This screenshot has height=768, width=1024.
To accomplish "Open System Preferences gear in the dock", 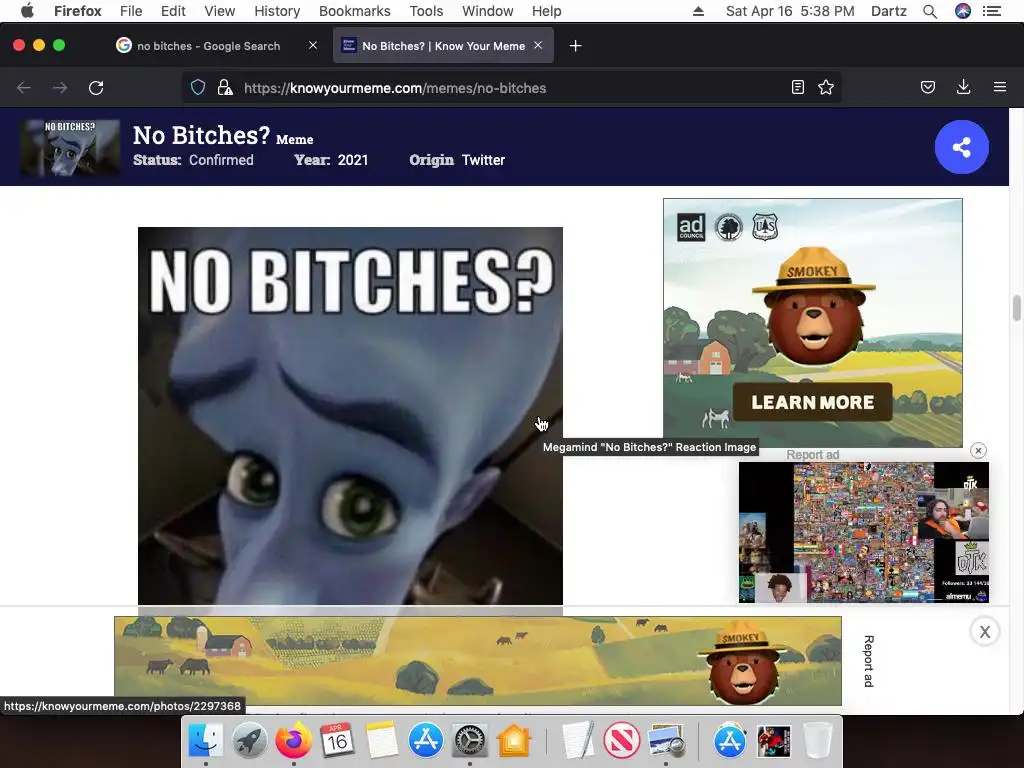I will click(470, 741).
